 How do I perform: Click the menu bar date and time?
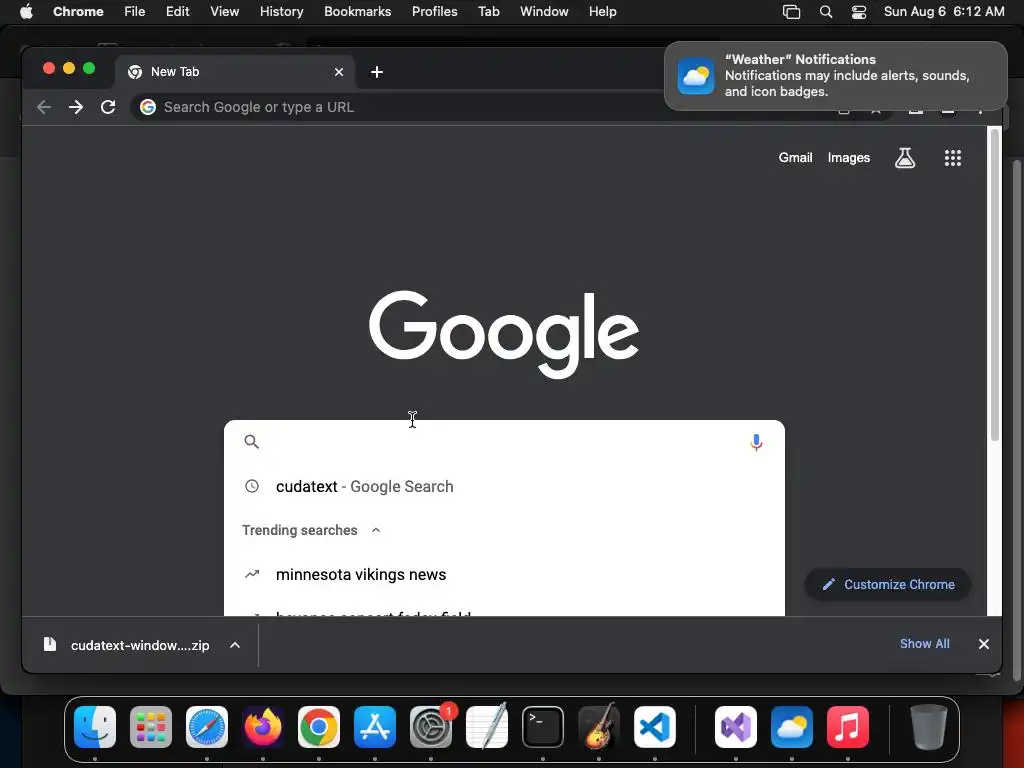tap(944, 12)
